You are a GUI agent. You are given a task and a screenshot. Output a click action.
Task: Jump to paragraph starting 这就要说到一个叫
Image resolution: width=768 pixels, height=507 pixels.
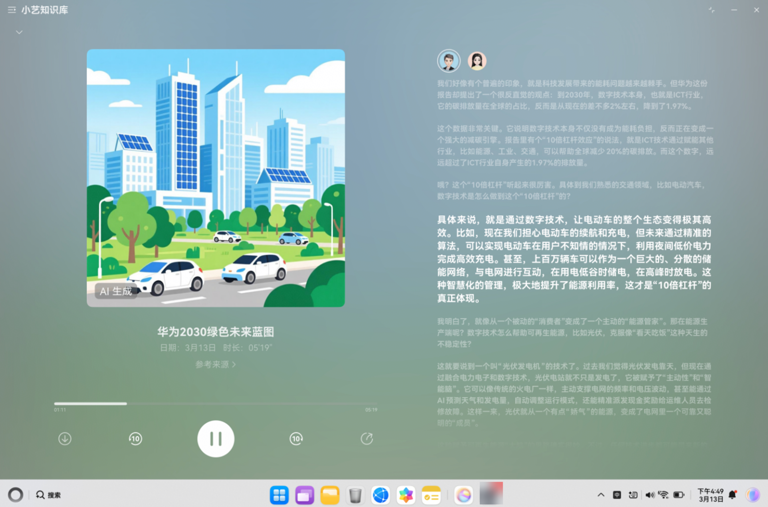coord(574,394)
